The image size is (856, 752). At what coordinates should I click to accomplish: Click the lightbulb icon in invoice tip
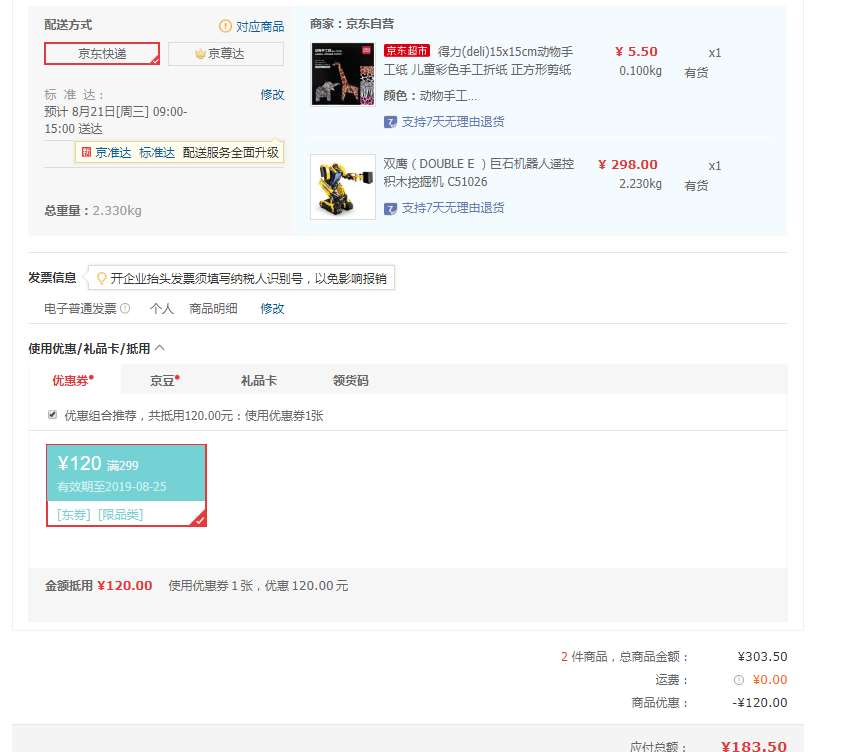101,279
